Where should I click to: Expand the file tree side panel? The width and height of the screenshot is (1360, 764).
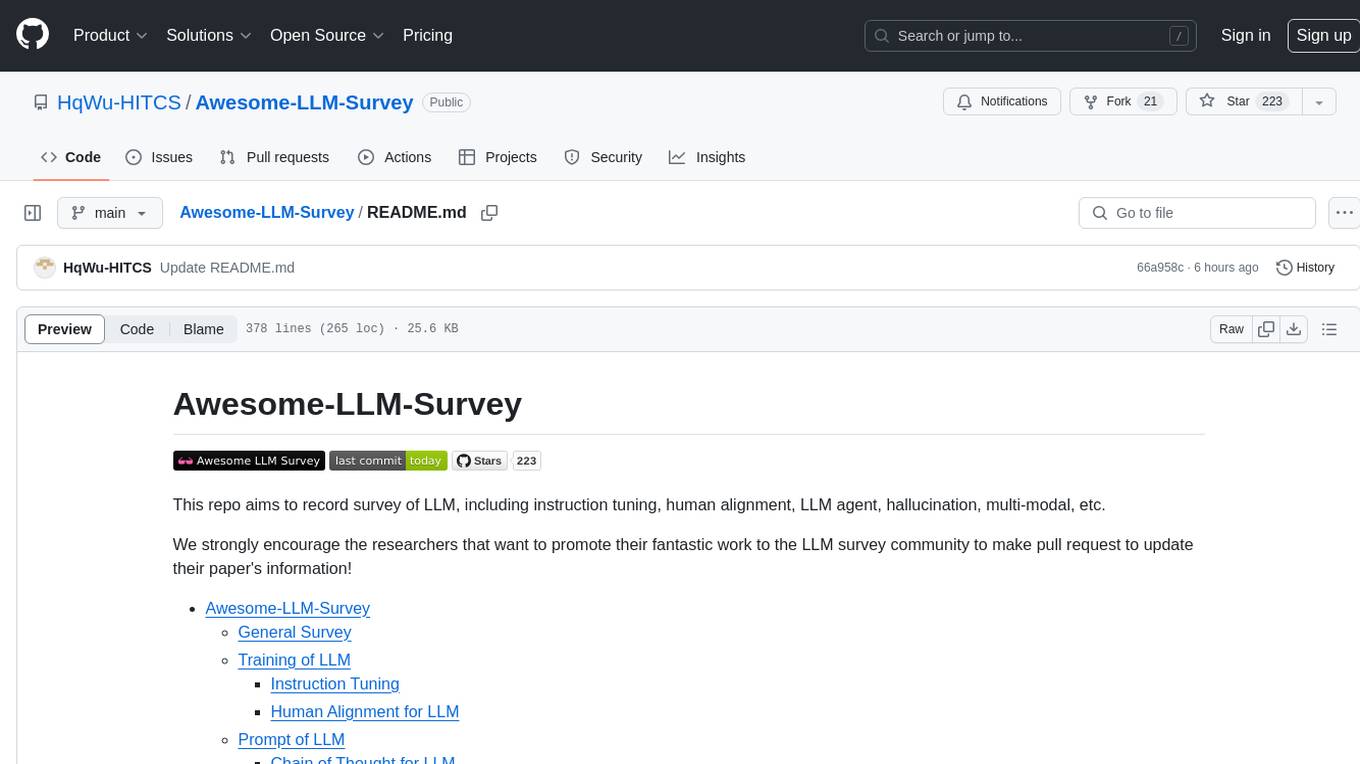coord(32,213)
